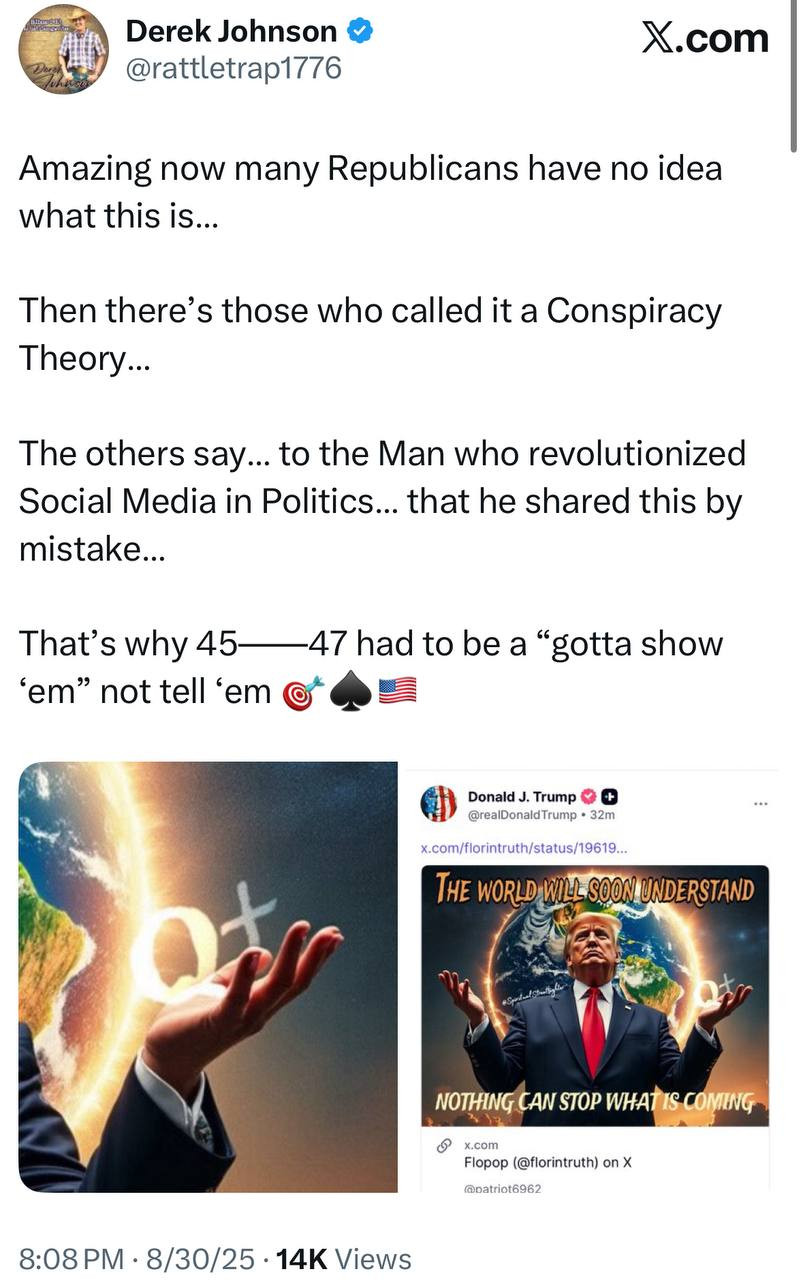Open the X.com logo
This screenshot has height=1280, width=803.
click(x=705, y=38)
